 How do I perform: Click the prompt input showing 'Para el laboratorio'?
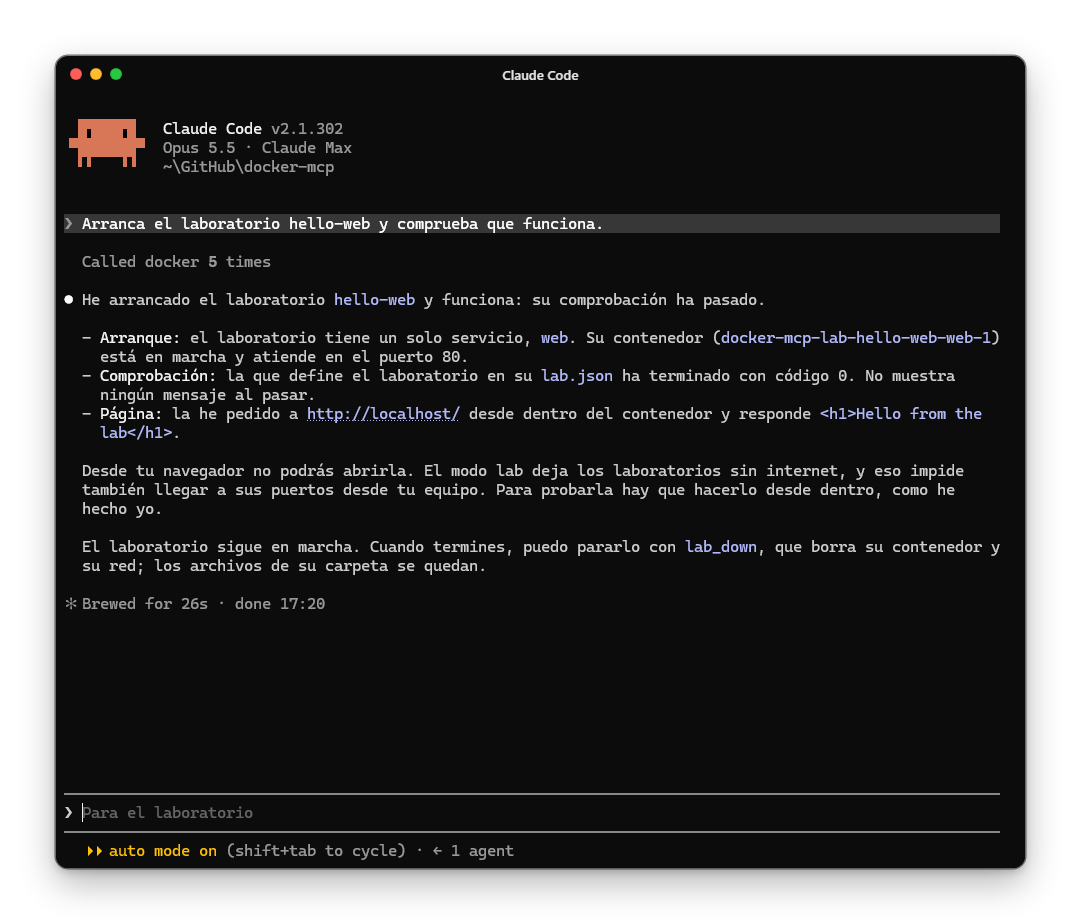tap(532, 813)
